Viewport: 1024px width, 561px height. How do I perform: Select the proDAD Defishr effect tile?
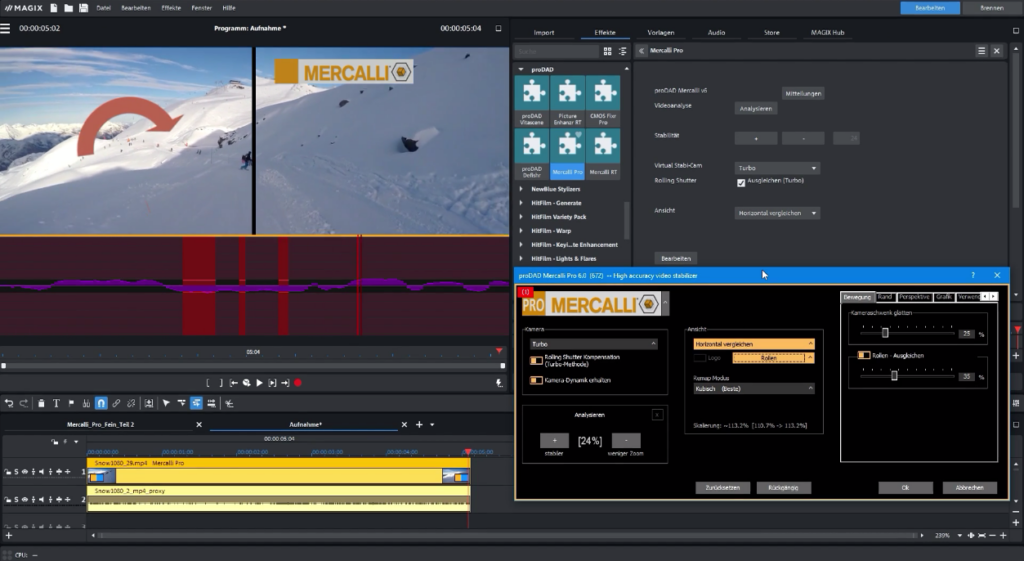tap(532, 154)
